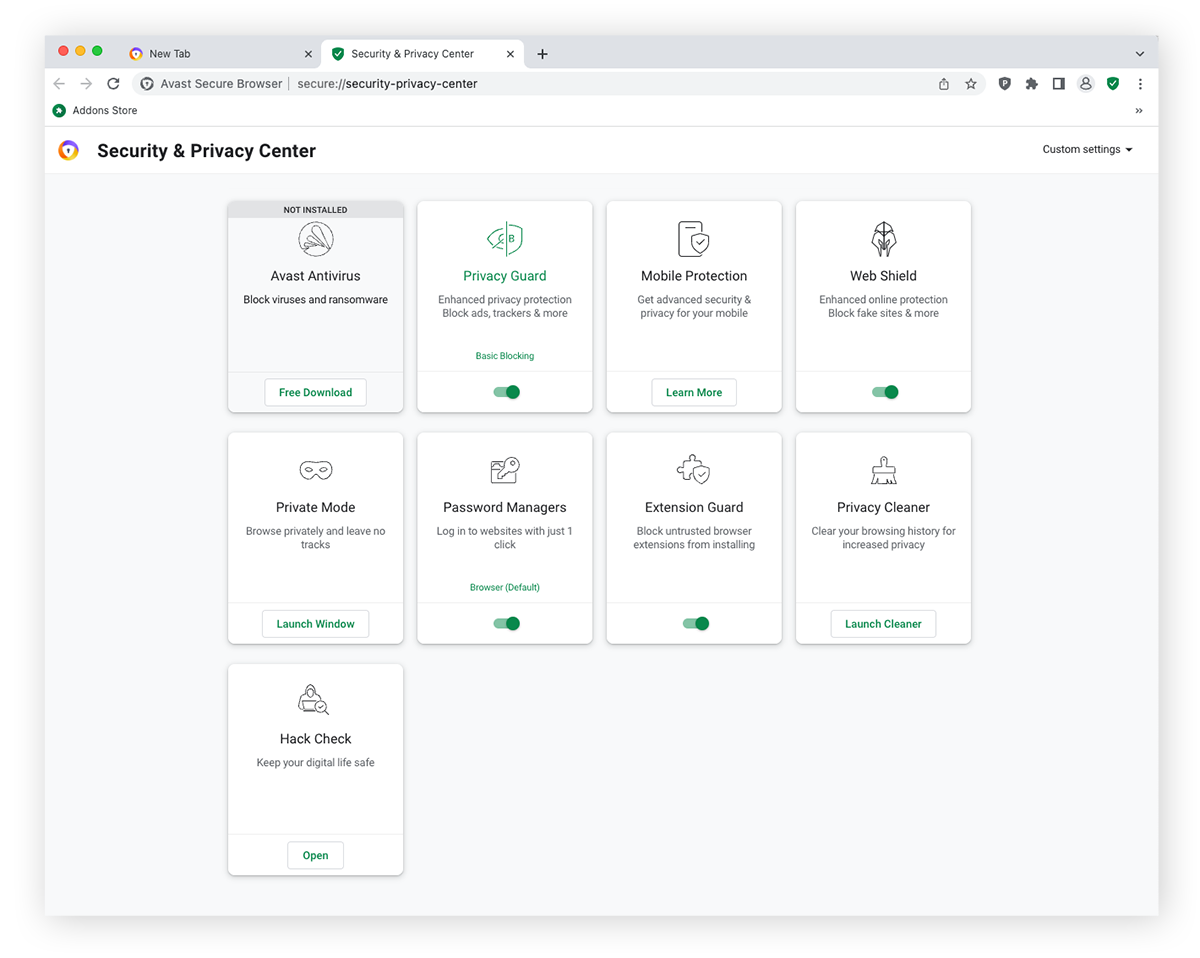Click the Extension Guard puzzle icon

694,470
